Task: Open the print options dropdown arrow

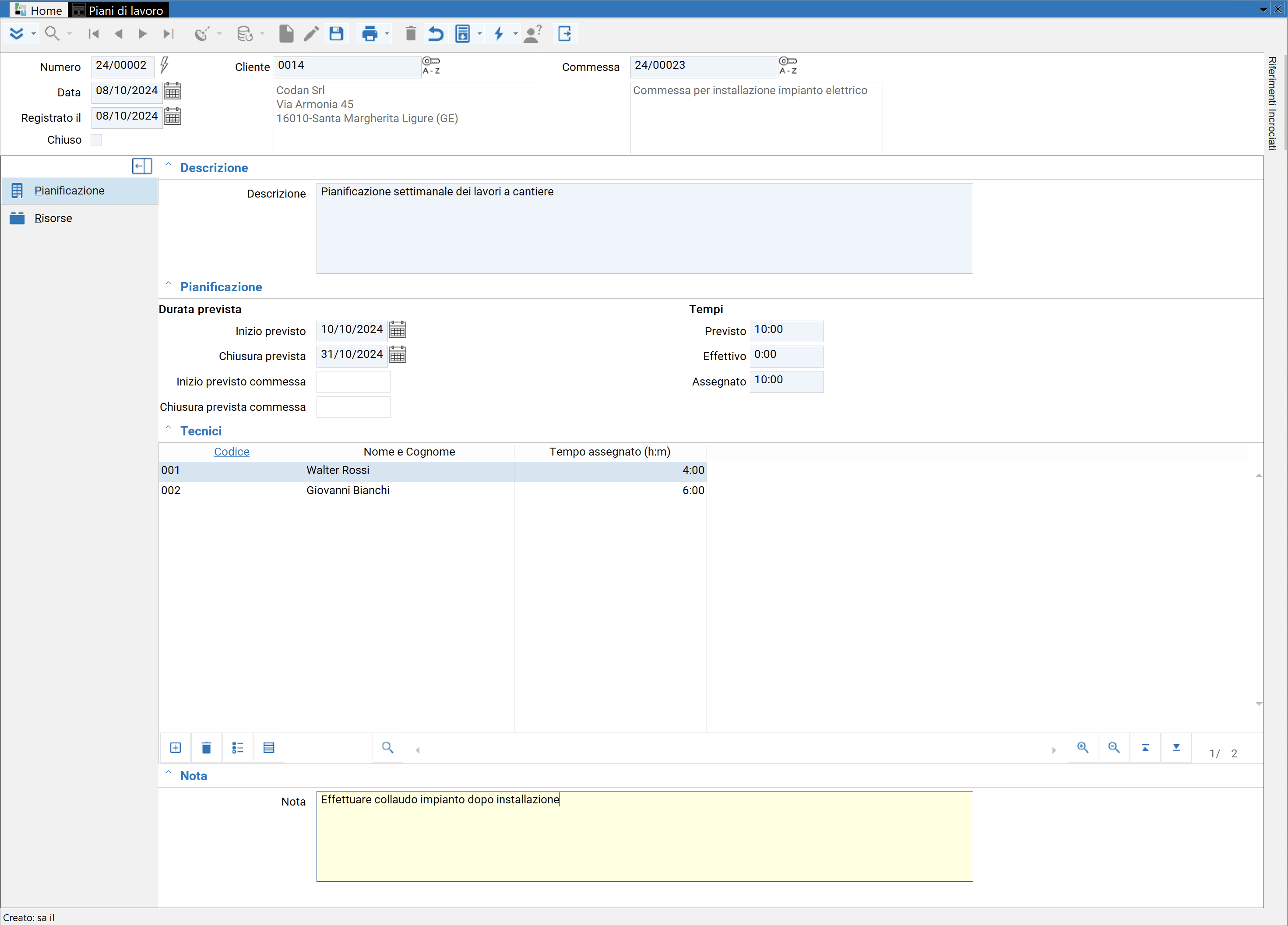Action: point(387,34)
